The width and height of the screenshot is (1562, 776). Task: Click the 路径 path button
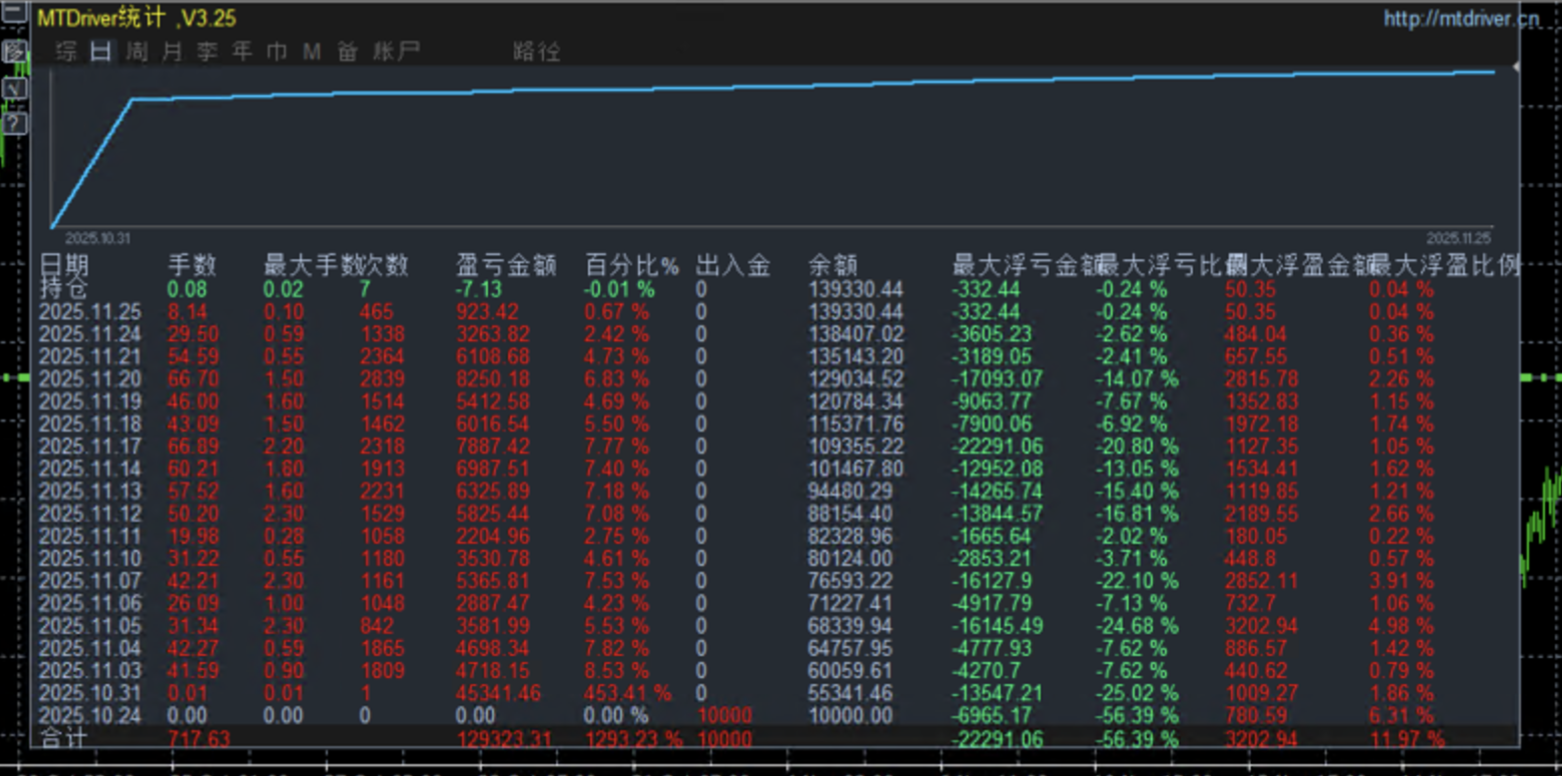click(x=537, y=50)
